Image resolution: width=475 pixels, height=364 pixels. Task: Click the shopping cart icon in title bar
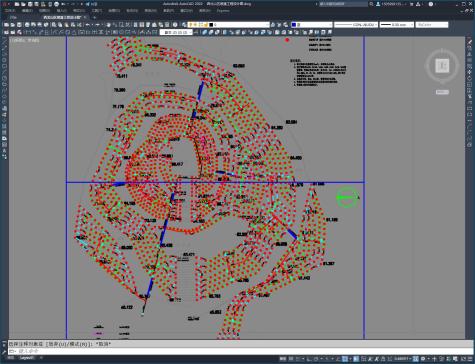(x=411, y=4)
